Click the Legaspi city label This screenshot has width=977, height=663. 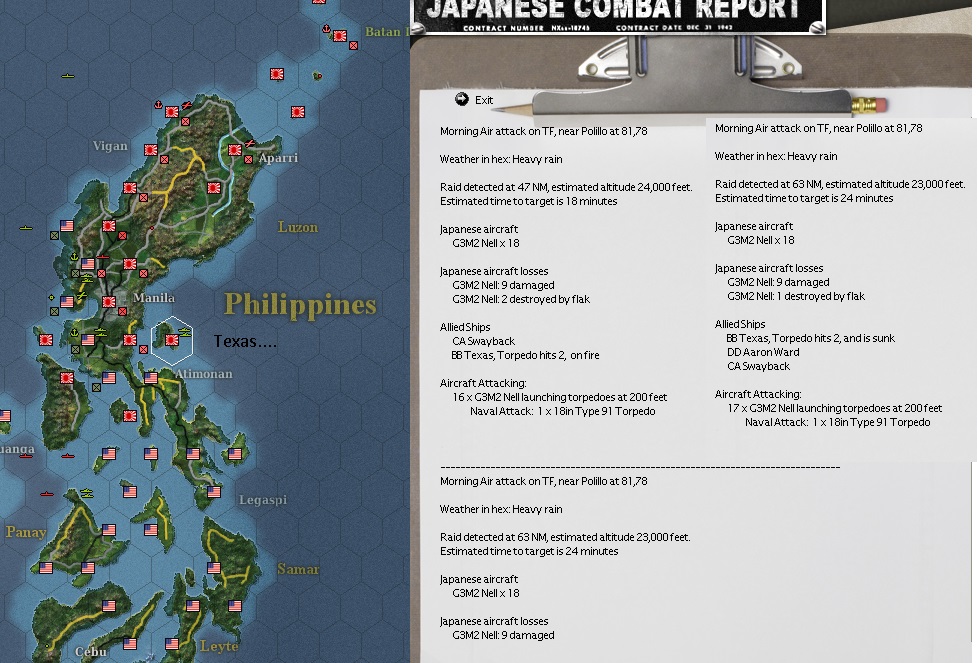tap(263, 500)
